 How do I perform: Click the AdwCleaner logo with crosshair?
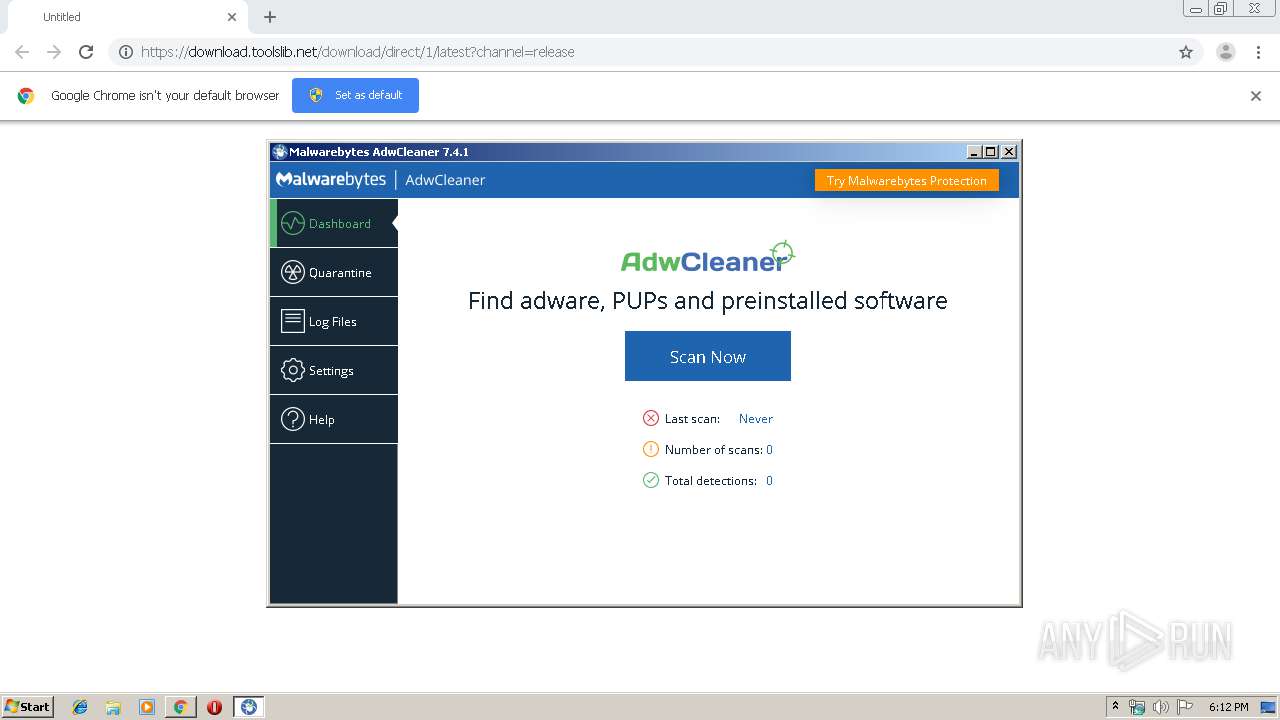click(x=708, y=257)
